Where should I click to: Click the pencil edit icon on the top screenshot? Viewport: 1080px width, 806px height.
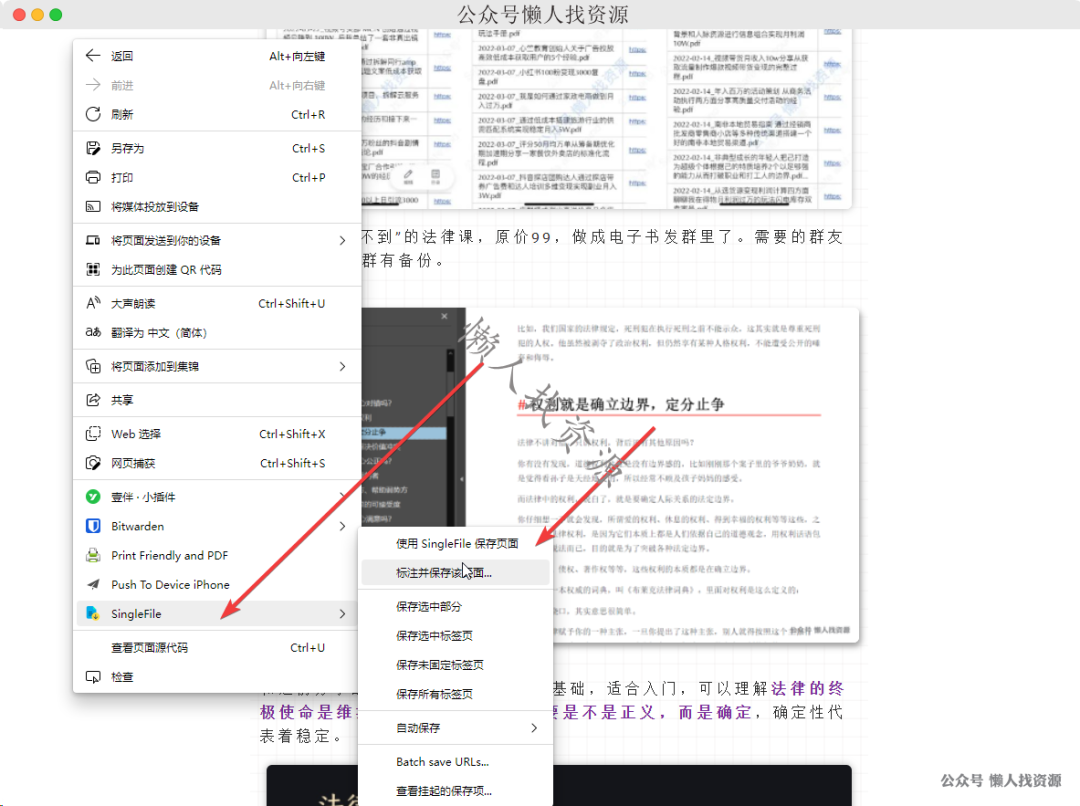point(408,176)
